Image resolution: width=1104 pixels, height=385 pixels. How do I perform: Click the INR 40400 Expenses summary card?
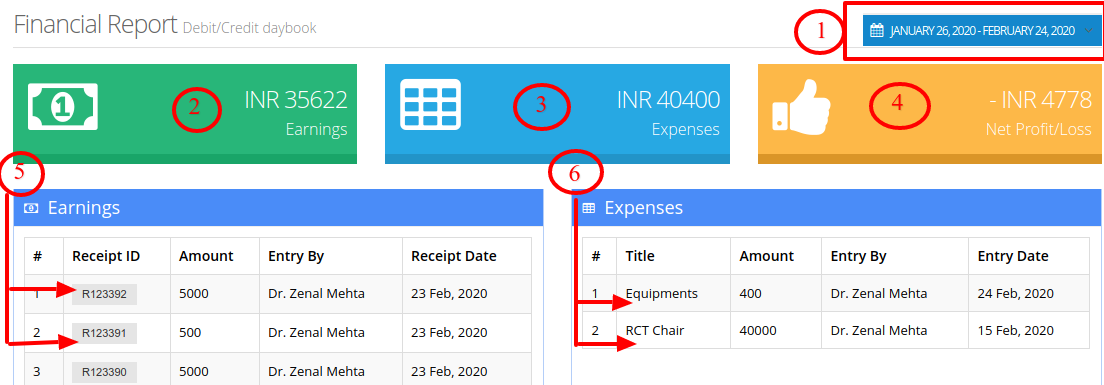(x=558, y=114)
